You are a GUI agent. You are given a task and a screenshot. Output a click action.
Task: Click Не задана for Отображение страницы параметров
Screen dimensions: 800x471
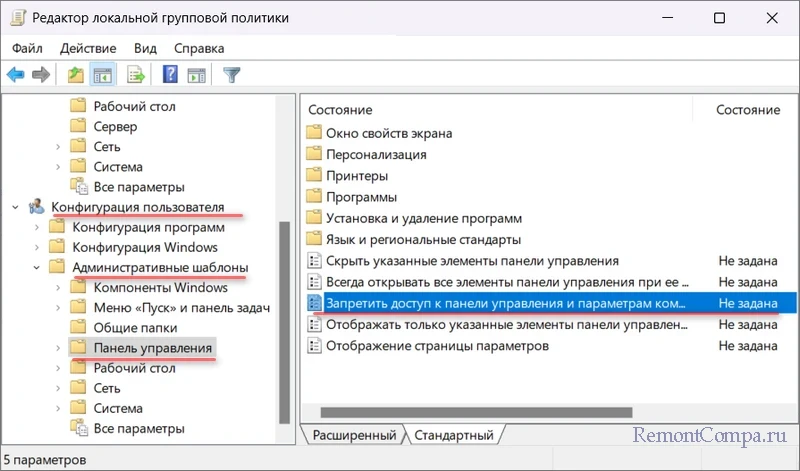click(747, 346)
